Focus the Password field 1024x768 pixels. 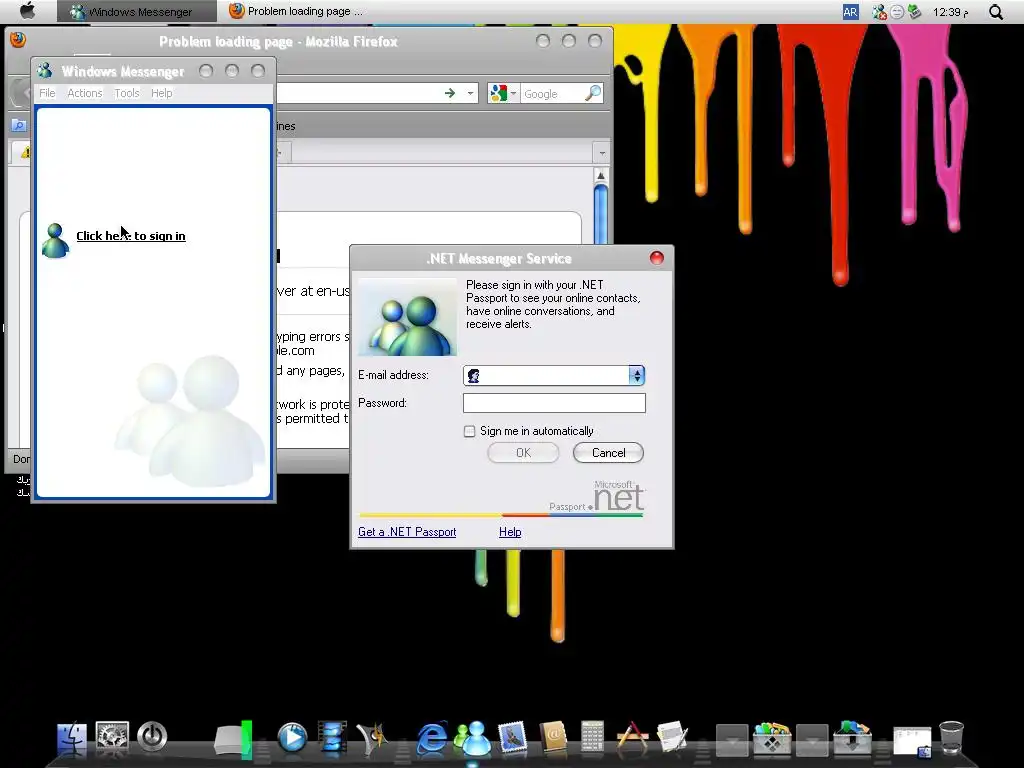[554, 403]
